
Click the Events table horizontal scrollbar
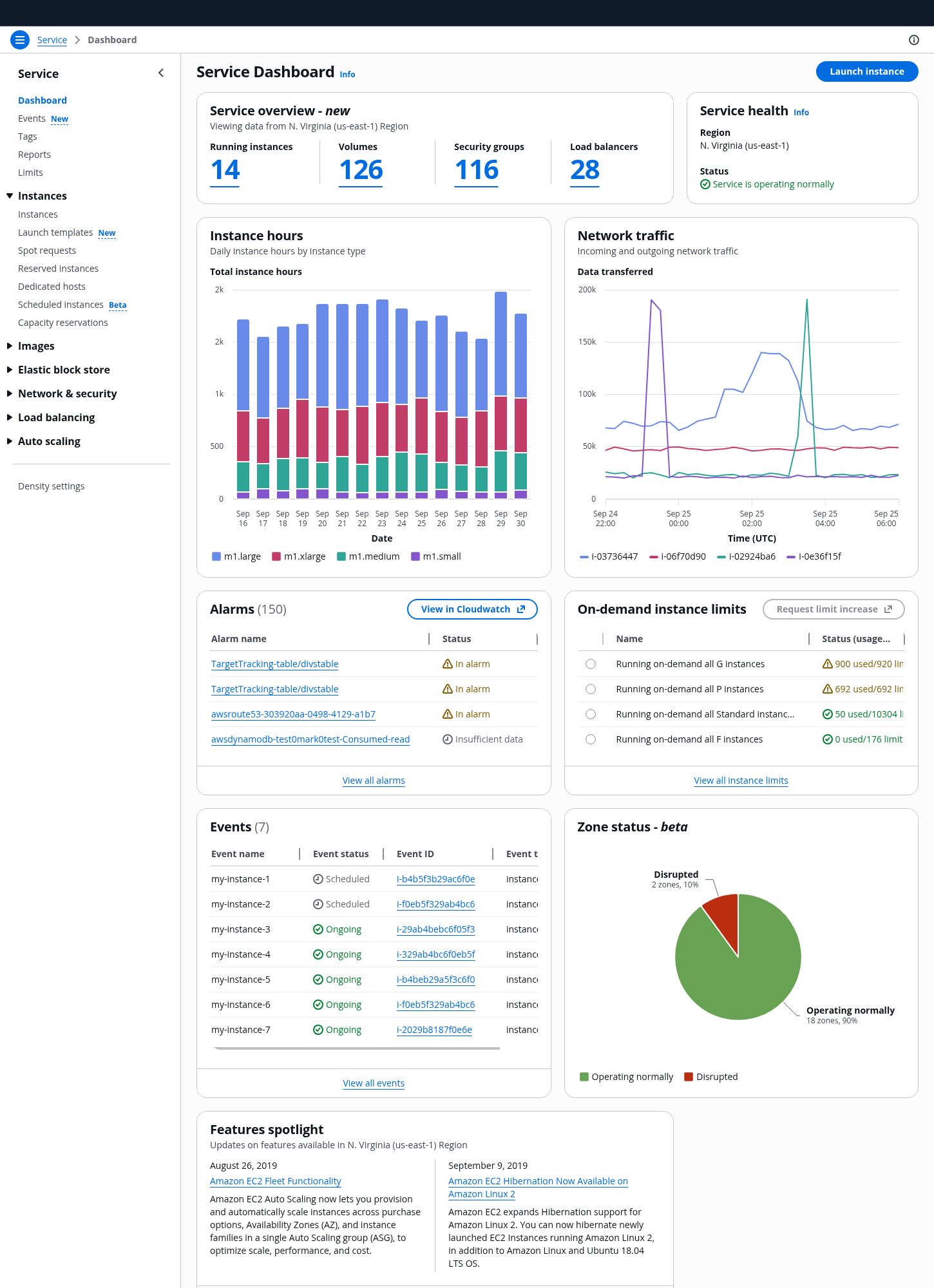[357, 1048]
